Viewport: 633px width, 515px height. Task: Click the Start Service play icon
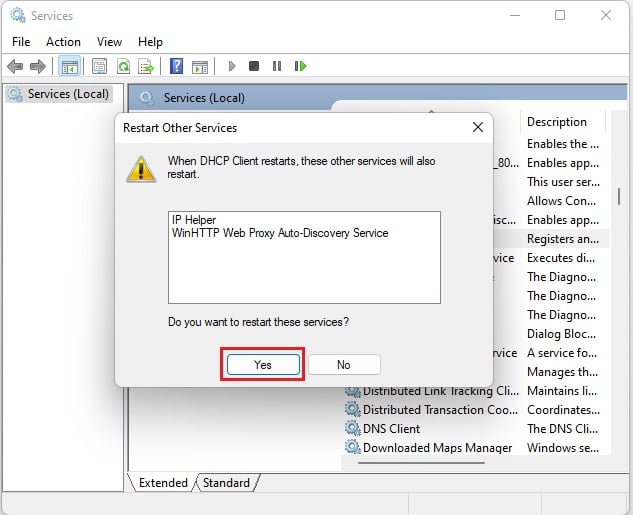232,66
